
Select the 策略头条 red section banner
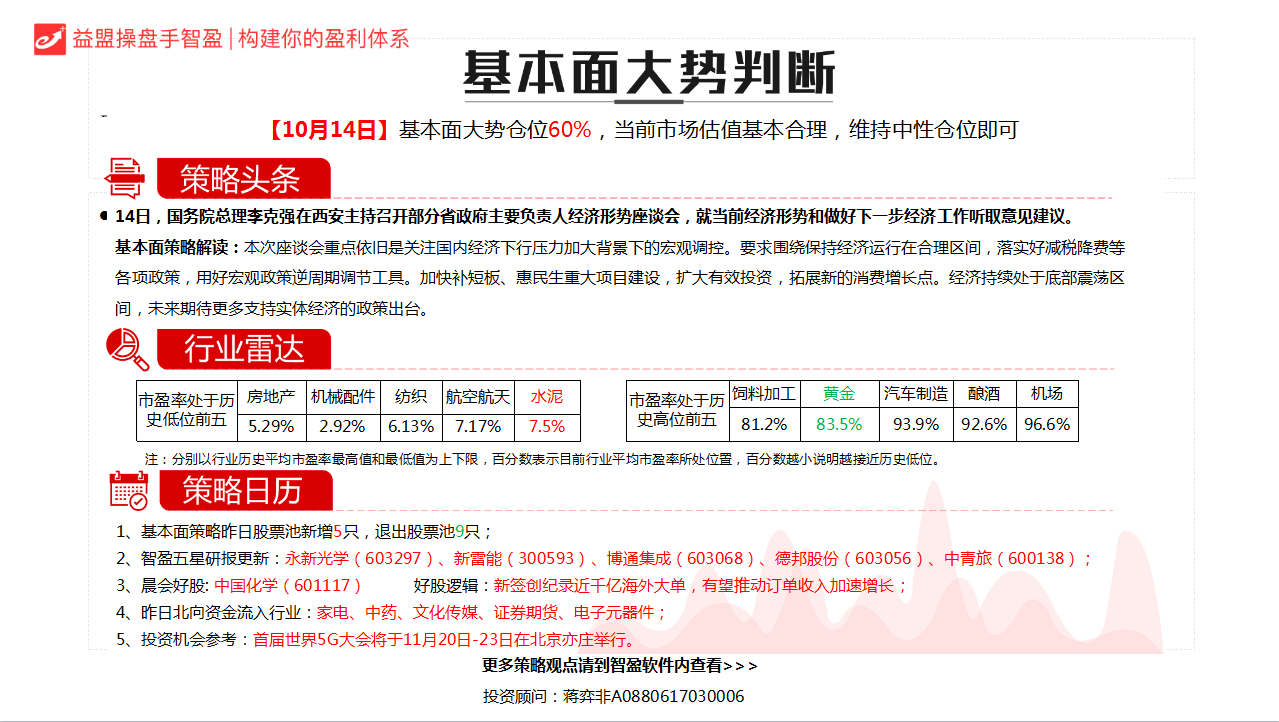tap(242, 179)
